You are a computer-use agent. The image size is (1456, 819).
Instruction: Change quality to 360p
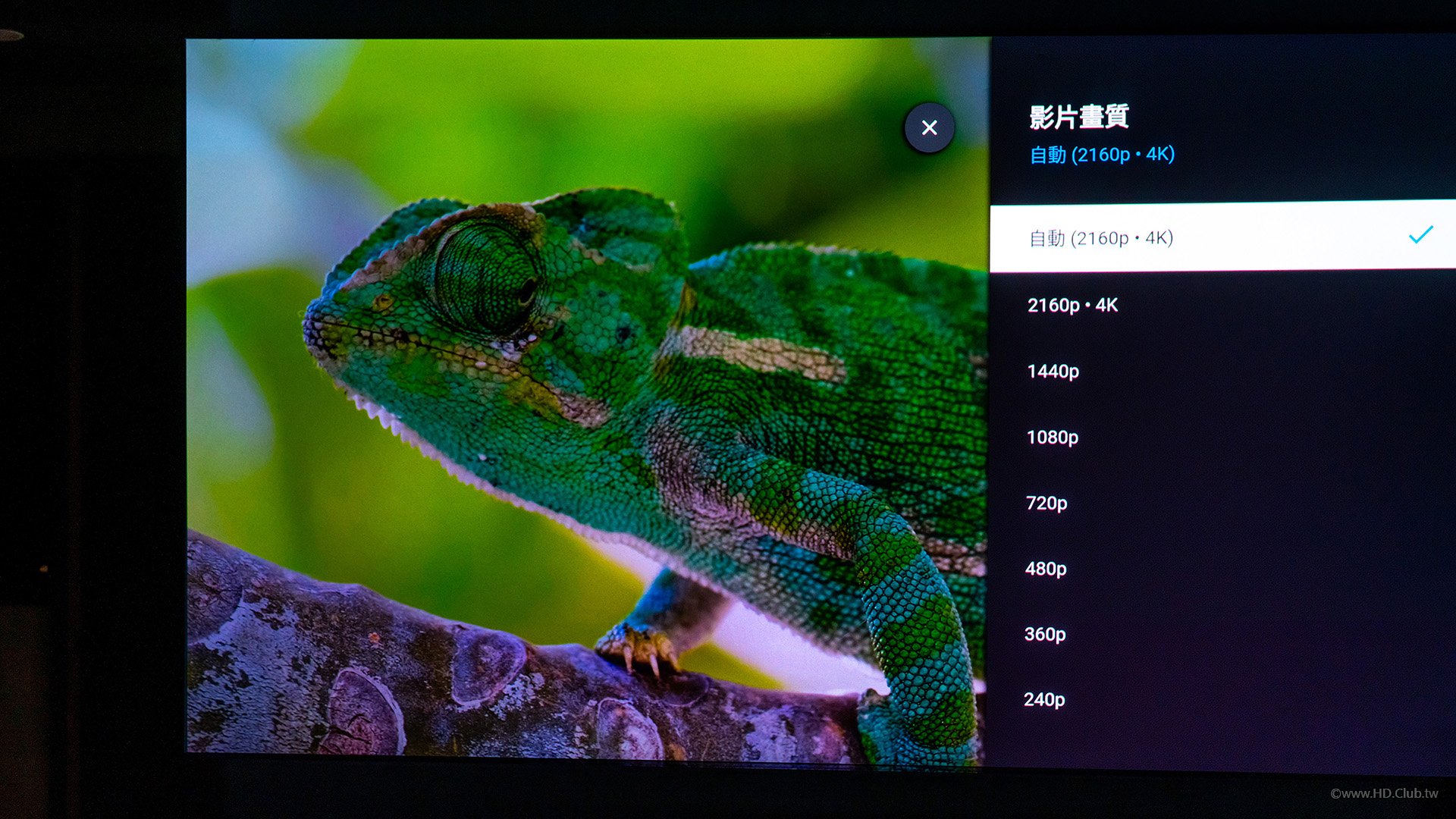(1222, 634)
